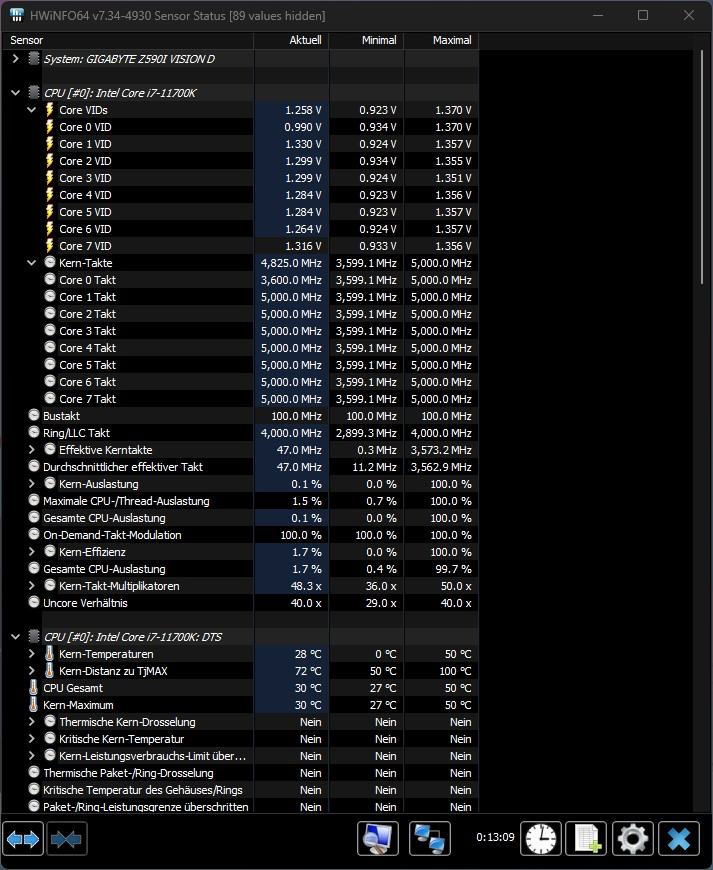This screenshot has width=713, height=870.
Task: Click the icon beside Durchschnittlicher effektiver Takt
Action: pyautogui.click(x=34, y=466)
